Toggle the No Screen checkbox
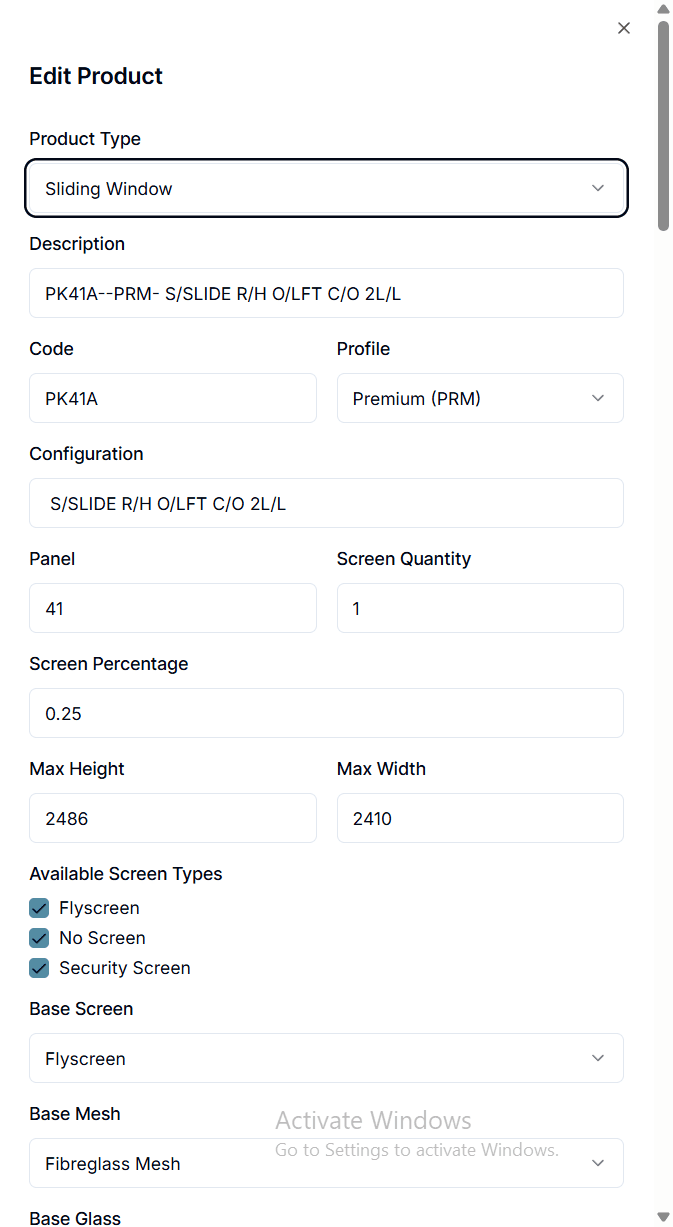This screenshot has height=1227, width=673. 39,938
